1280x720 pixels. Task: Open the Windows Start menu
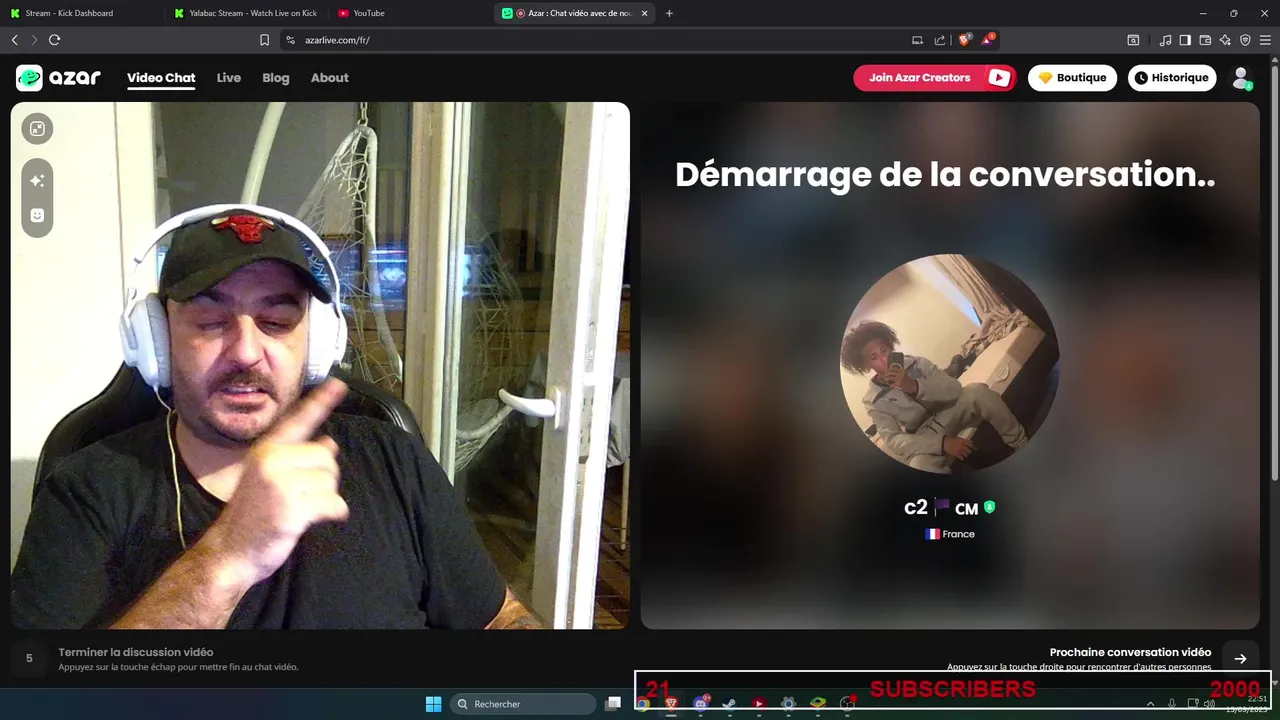(x=433, y=704)
